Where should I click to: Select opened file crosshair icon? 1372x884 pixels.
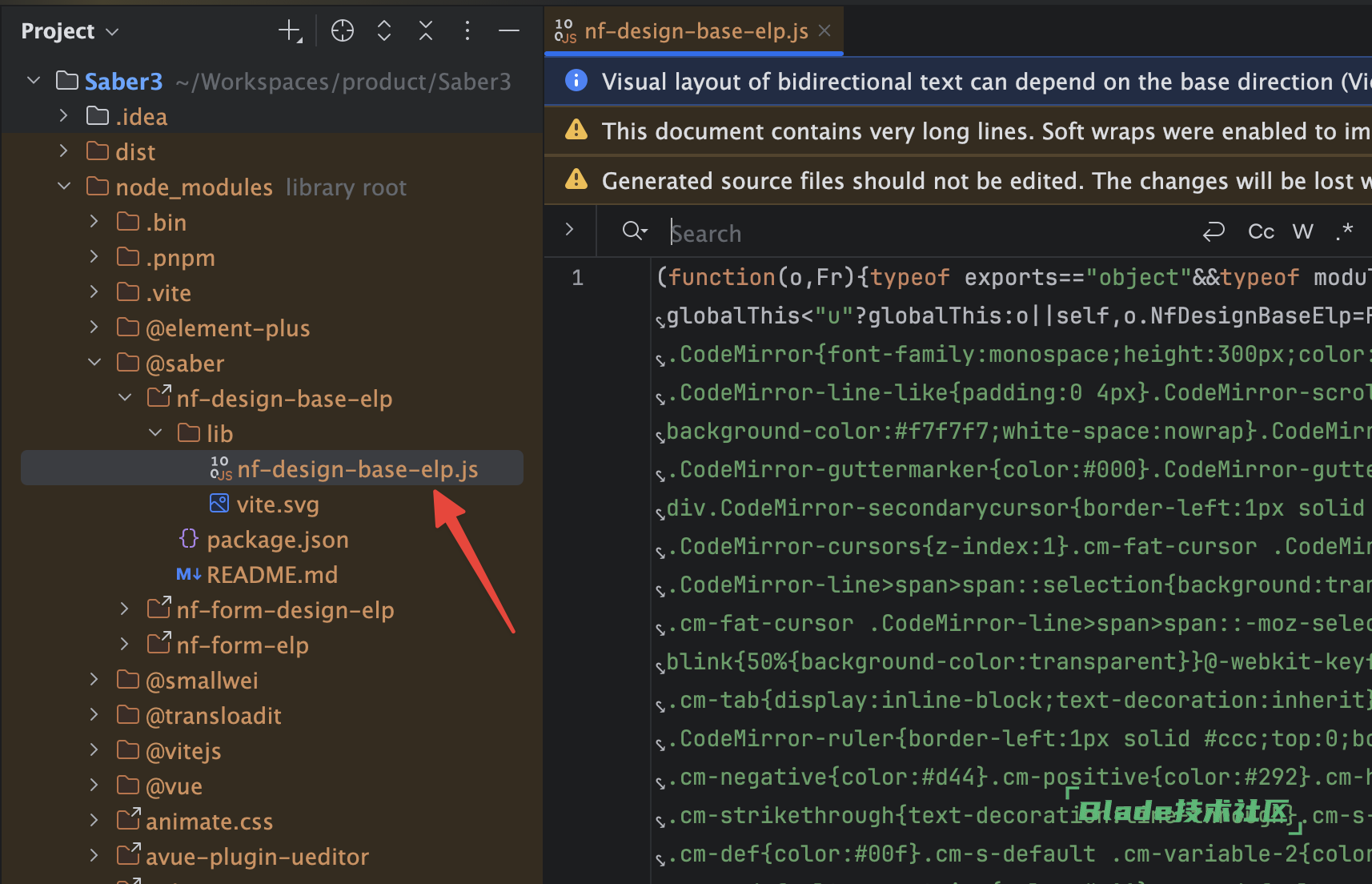[343, 31]
